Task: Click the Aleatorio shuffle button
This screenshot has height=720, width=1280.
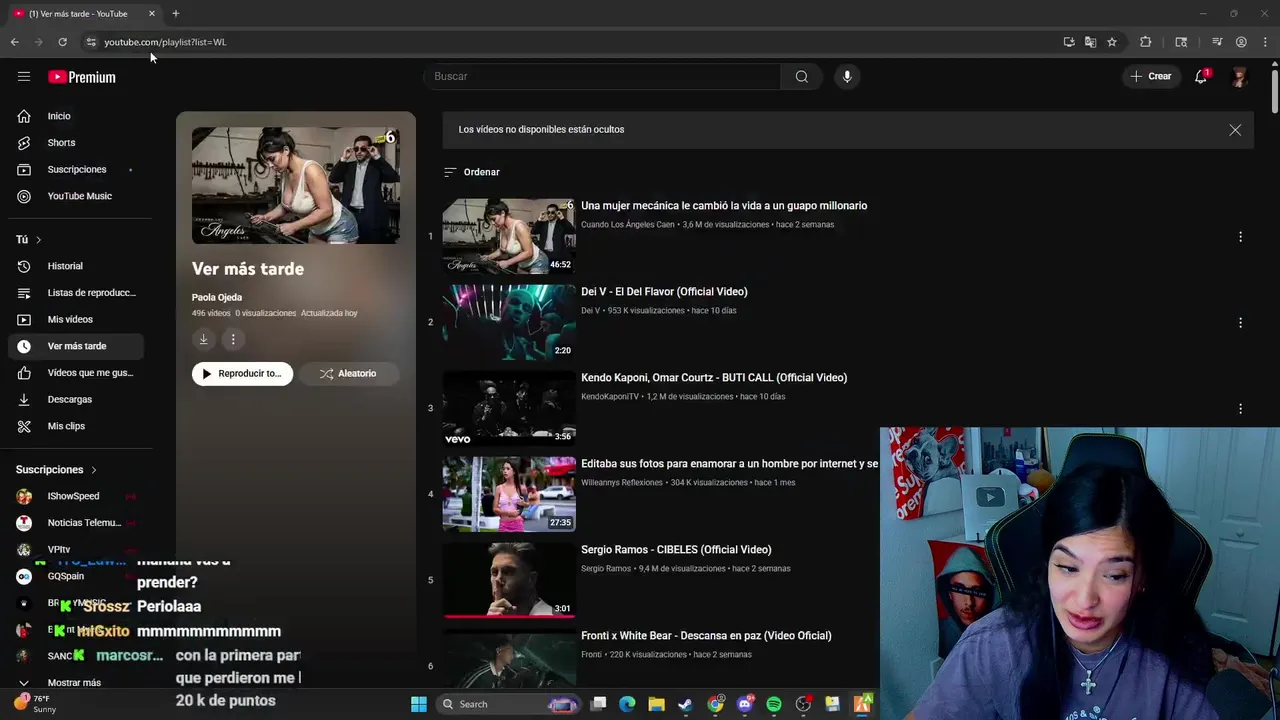Action: (348, 374)
